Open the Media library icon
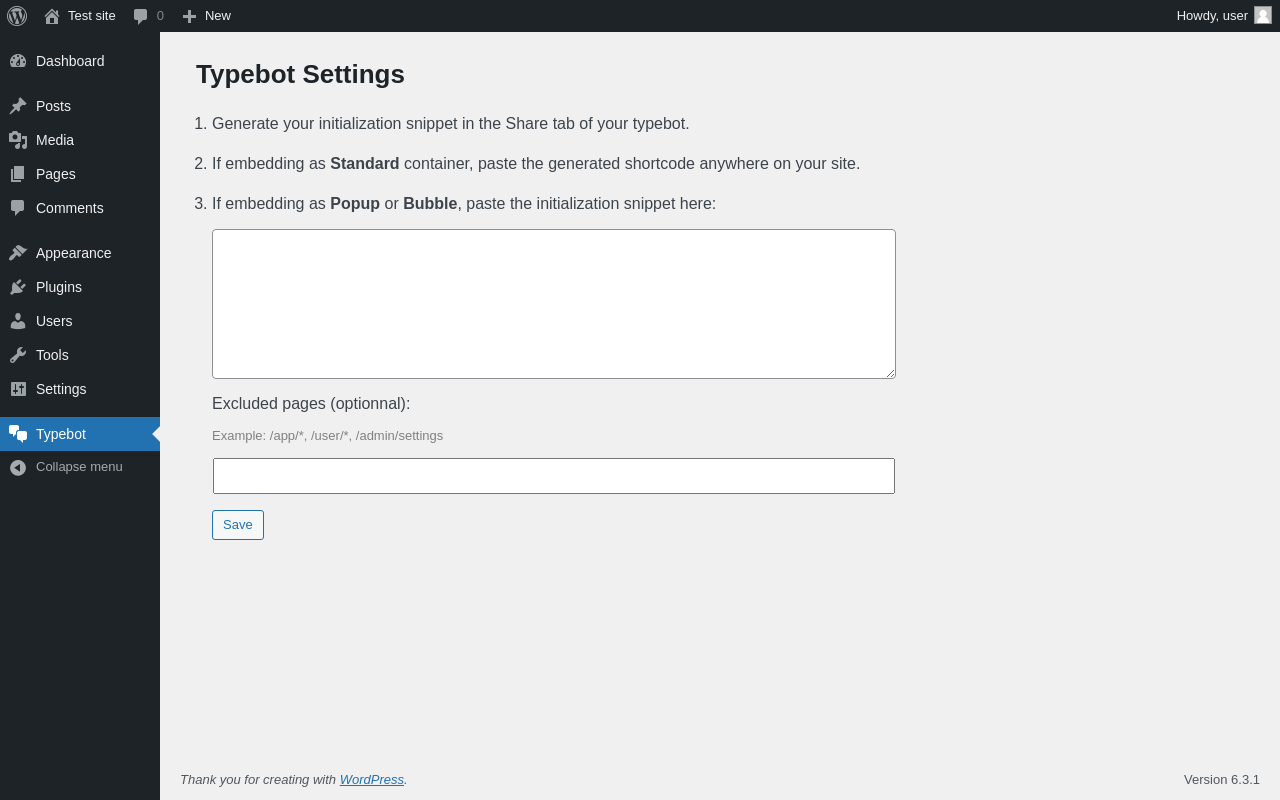Screen dimensions: 1280x800 (x=18, y=140)
